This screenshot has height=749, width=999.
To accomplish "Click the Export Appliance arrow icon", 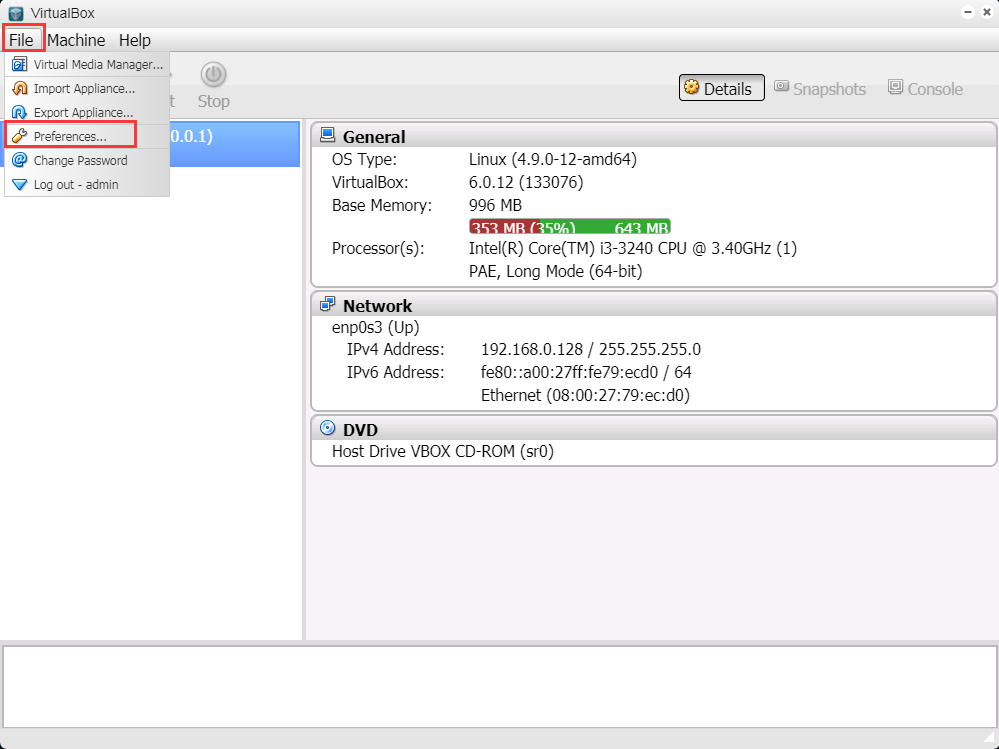I will pyautogui.click(x=20, y=113).
